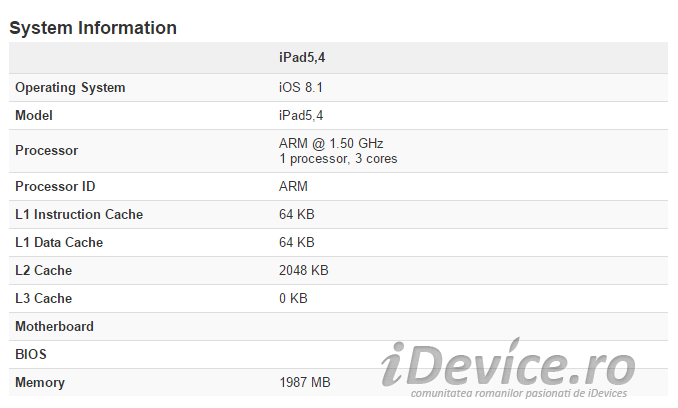Click the L3 Cache label
This screenshot has width=678, height=408.
coord(44,298)
